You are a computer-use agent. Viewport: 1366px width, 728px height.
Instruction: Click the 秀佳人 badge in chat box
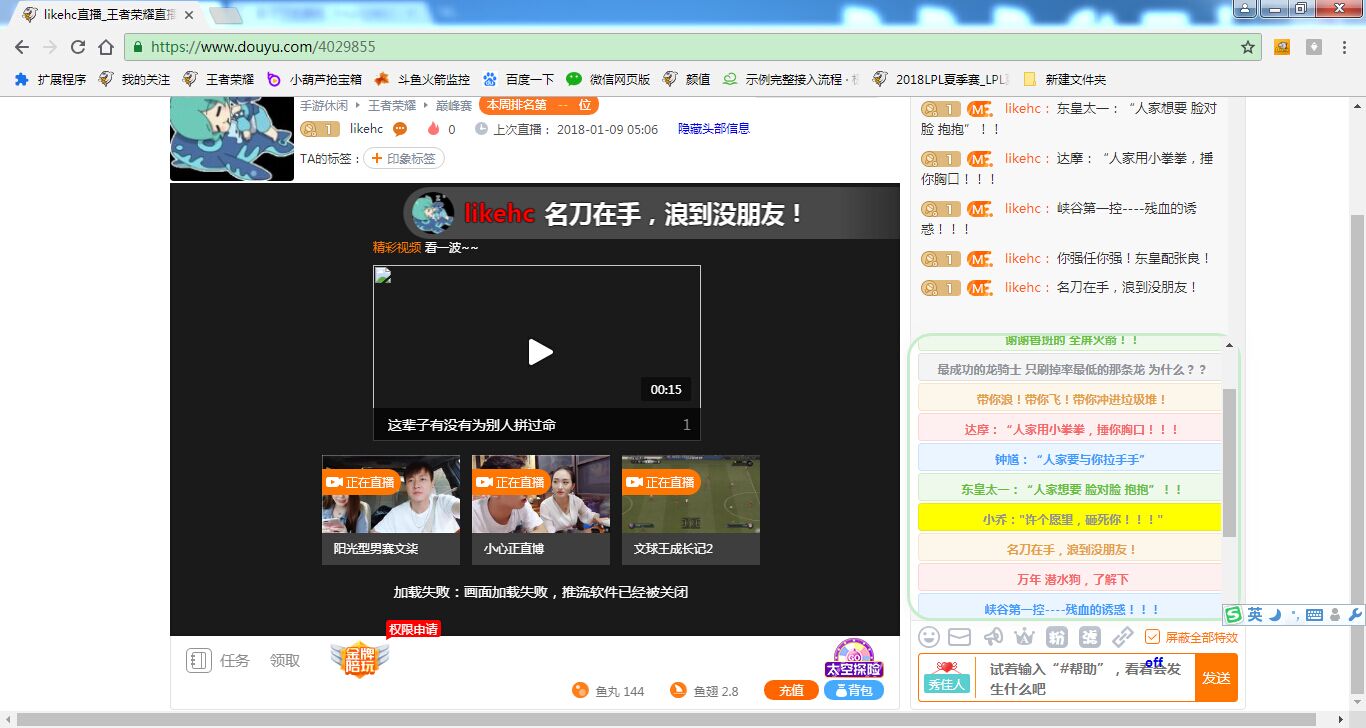(x=946, y=678)
